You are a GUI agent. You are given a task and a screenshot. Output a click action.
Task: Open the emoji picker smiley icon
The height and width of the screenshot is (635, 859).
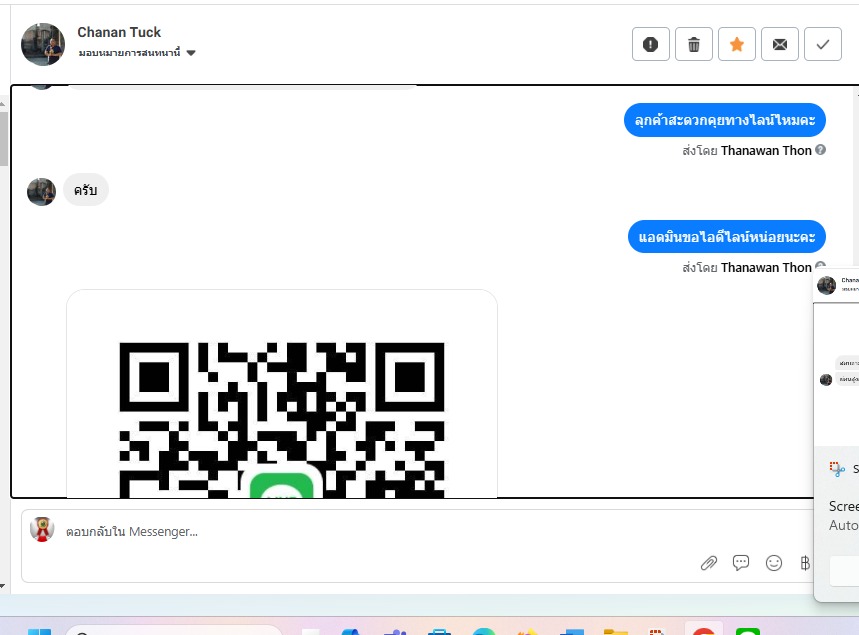tap(774, 563)
